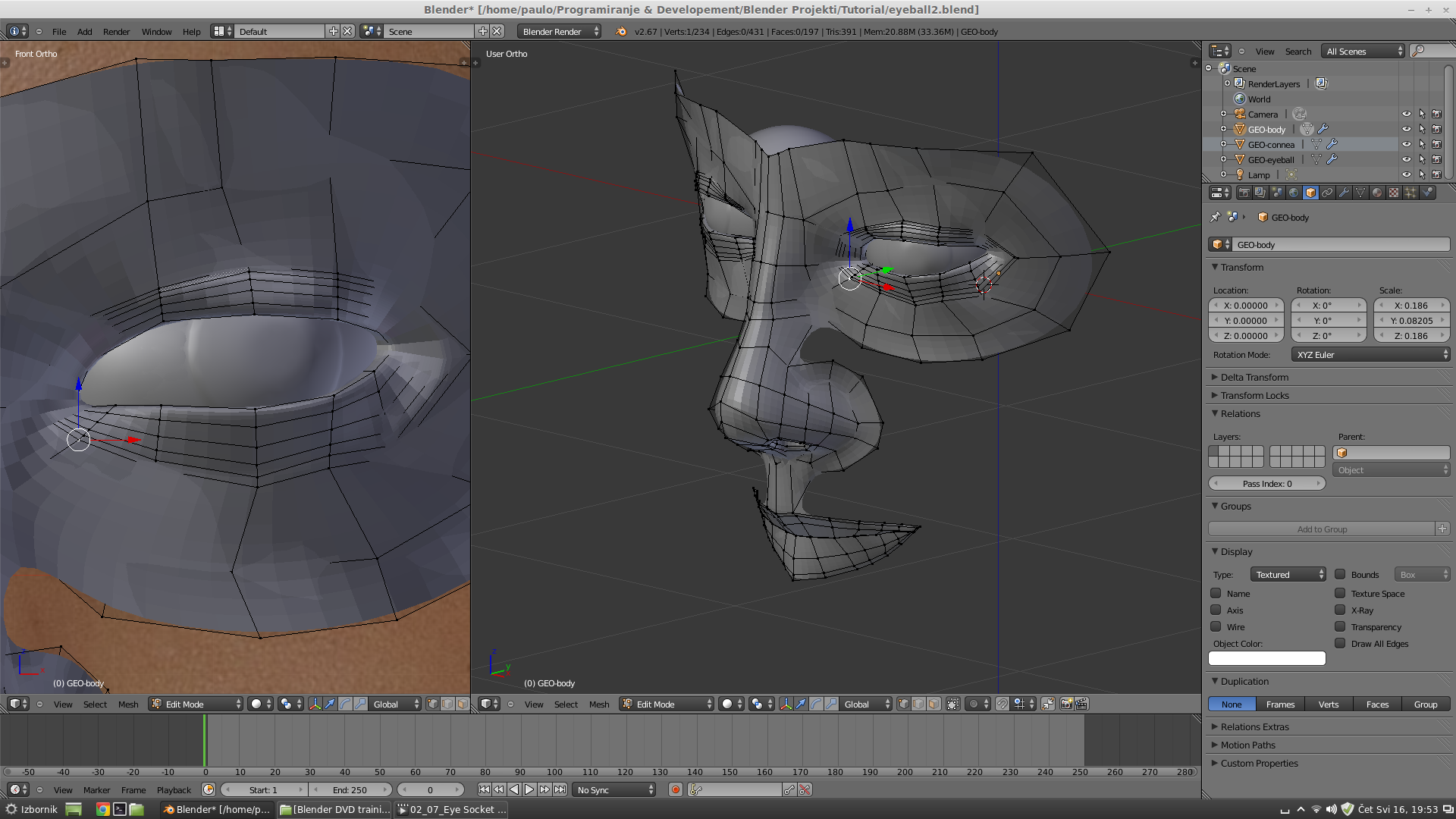Enable the Wire display checkbox
The width and height of the screenshot is (1456, 819).
(x=1216, y=626)
